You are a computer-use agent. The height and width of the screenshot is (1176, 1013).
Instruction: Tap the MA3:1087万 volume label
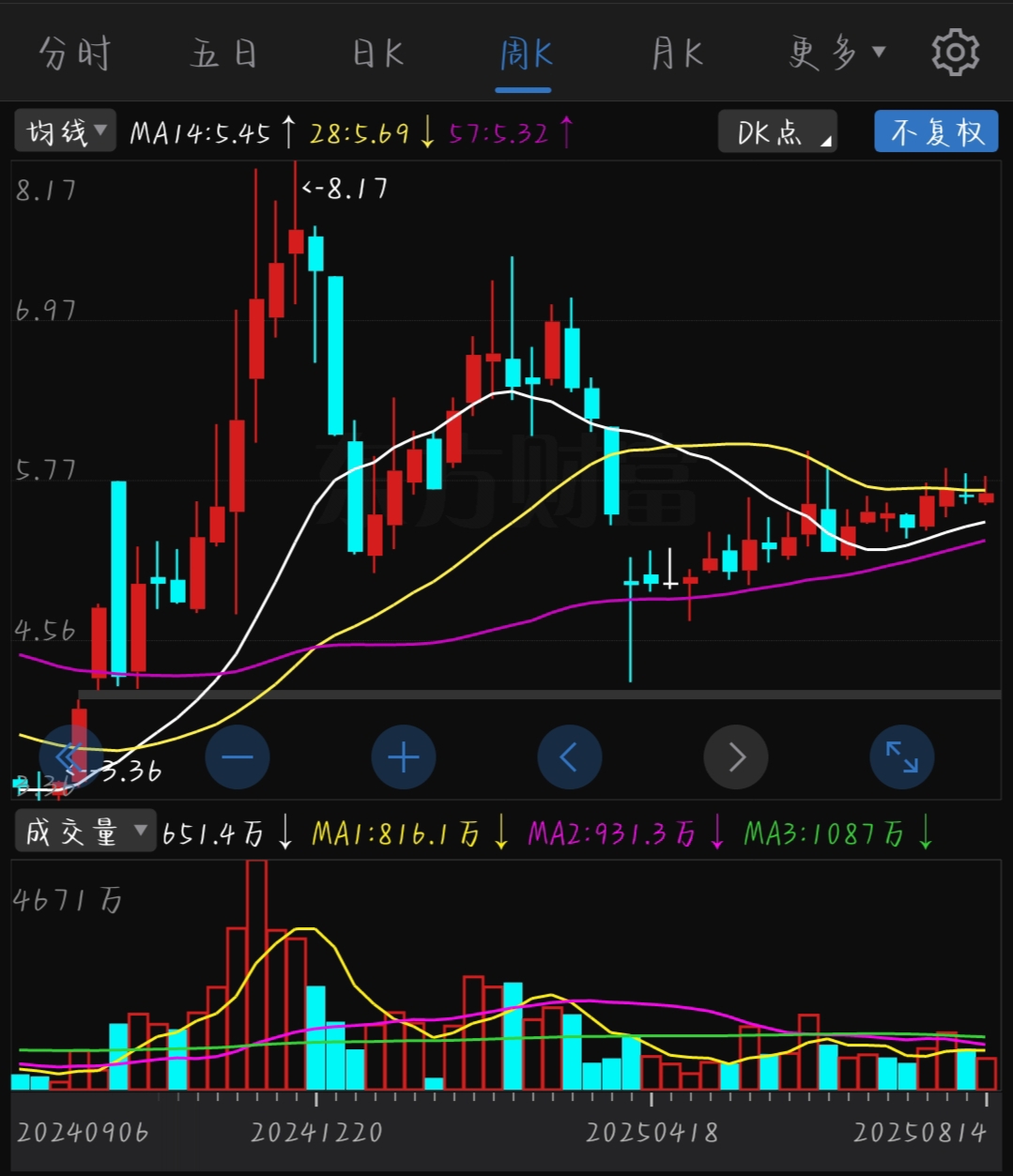(824, 833)
